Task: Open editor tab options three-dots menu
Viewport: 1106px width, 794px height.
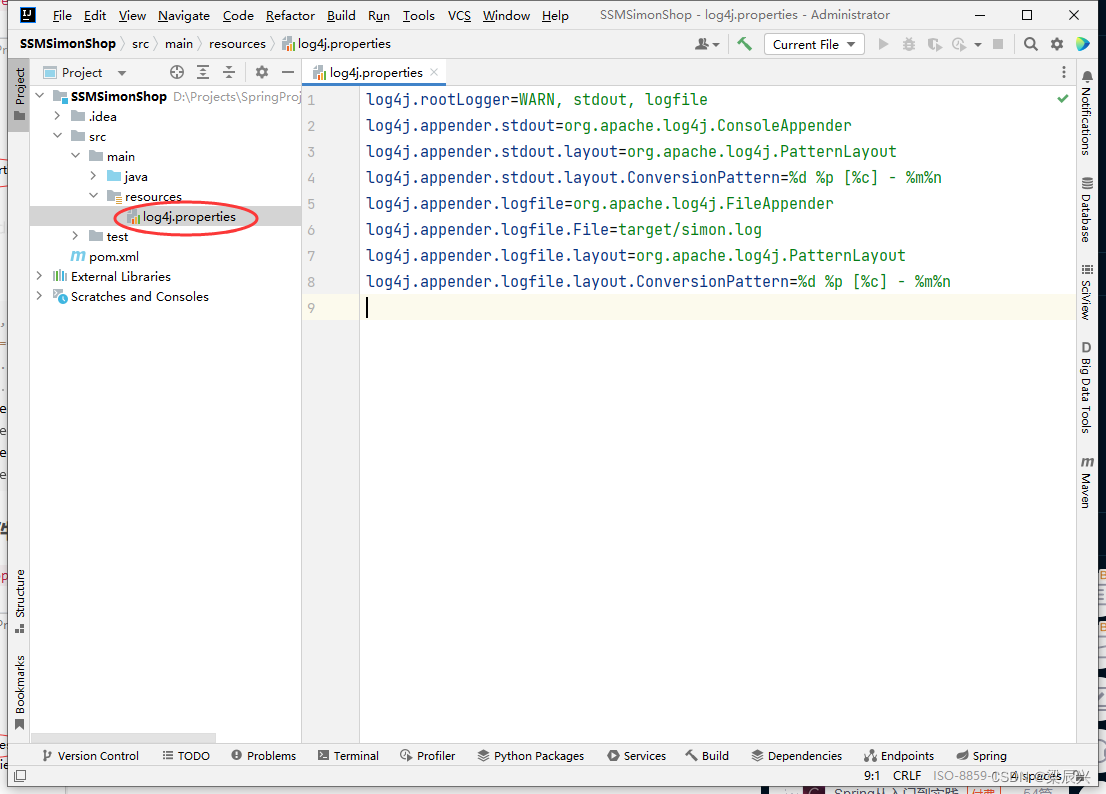Action: (x=1064, y=72)
